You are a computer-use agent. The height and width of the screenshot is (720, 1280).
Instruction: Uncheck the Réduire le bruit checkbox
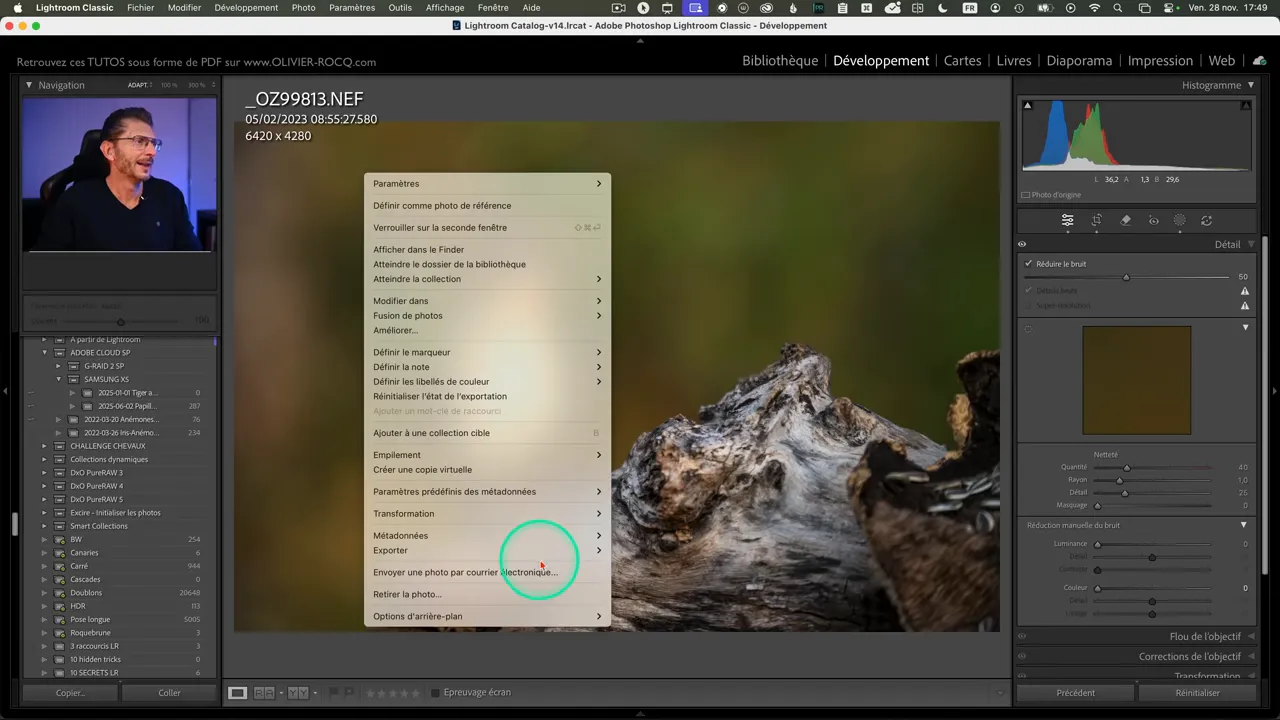1028,264
